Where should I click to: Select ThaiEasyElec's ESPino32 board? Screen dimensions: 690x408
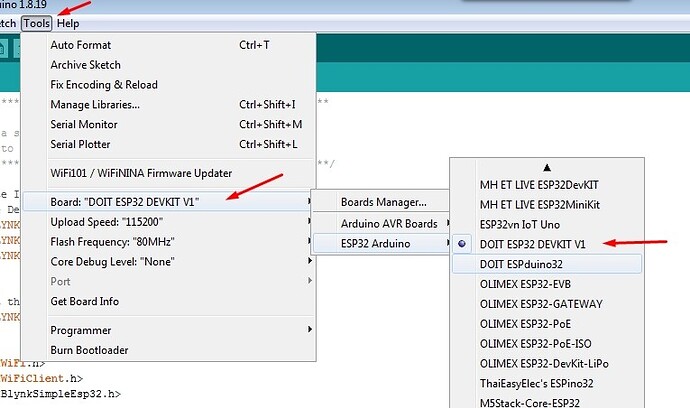point(547,383)
